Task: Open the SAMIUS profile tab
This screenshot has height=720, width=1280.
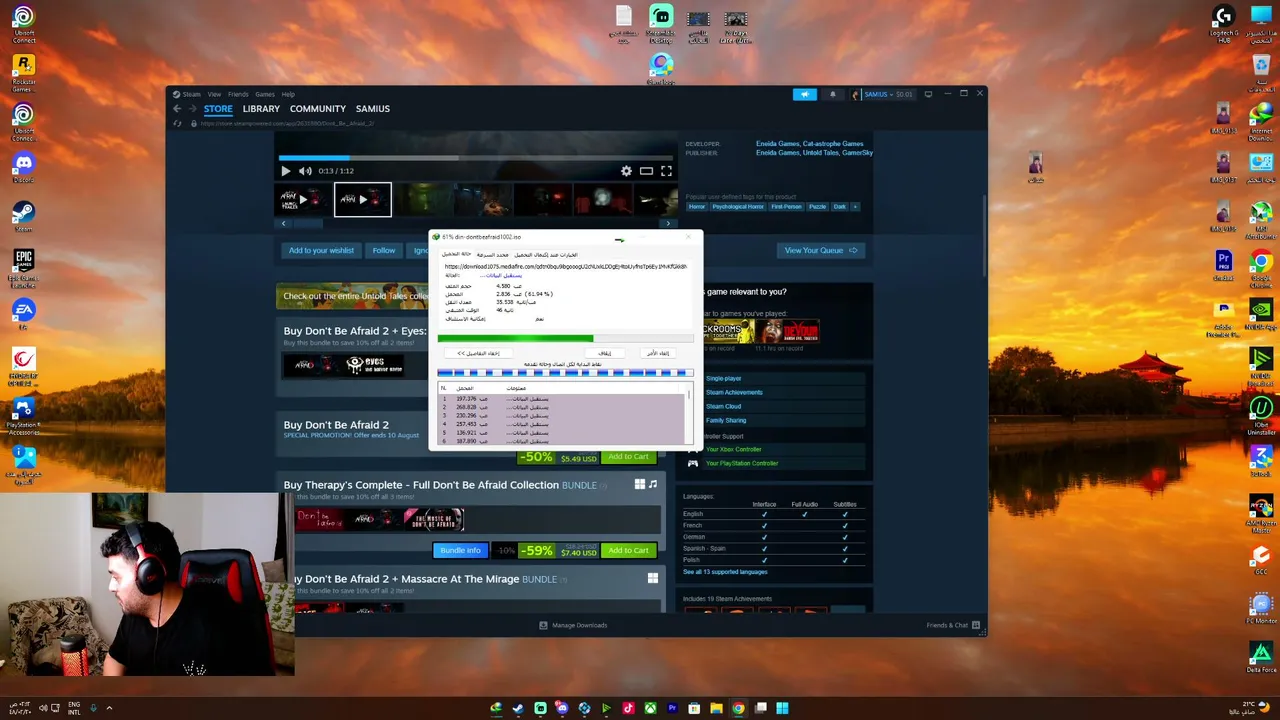Action: pos(373,109)
